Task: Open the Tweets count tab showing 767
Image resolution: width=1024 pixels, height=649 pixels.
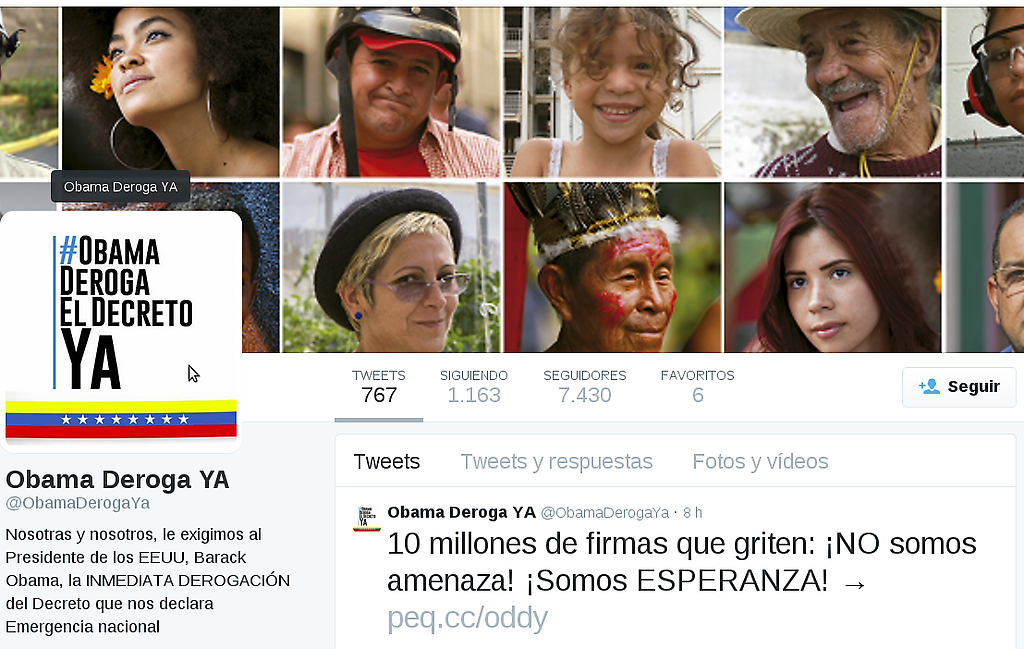Action: (379, 387)
